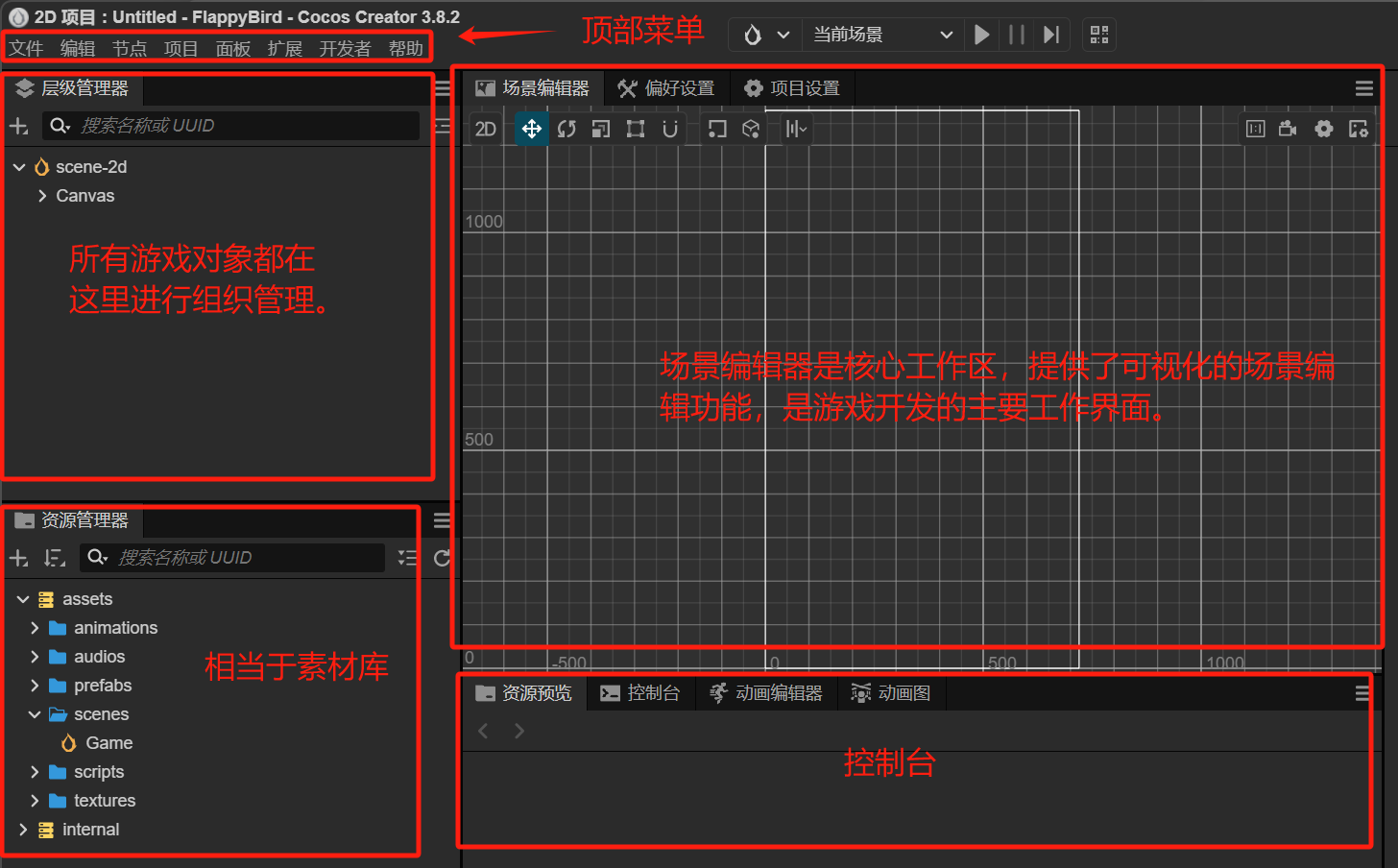Switch to the 动画图 tab
The height and width of the screenshot is (868, 1398).
(x=892, y=693)
